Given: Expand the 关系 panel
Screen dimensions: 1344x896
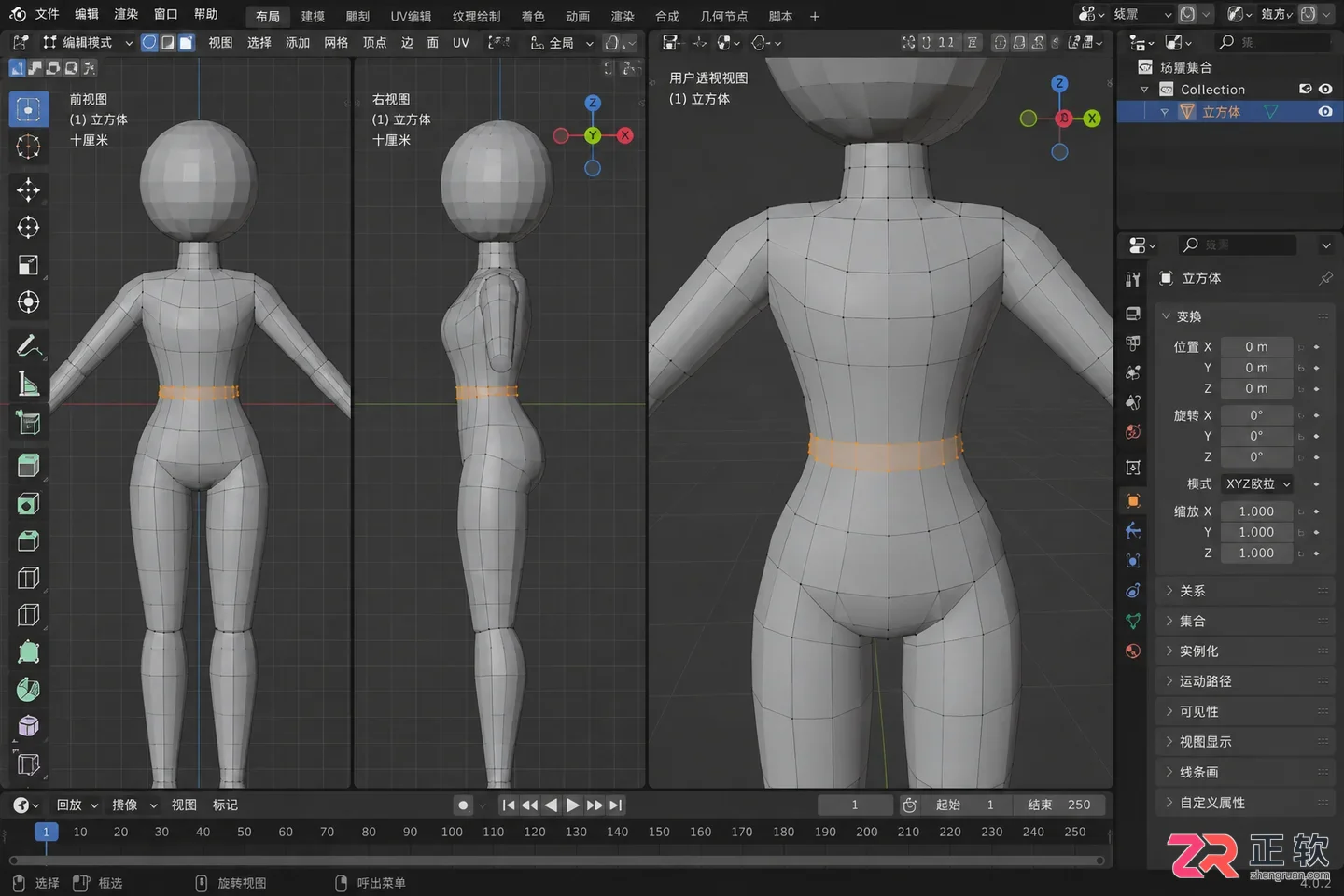Looking at the screenshot, I should [x=1245, y=591].
